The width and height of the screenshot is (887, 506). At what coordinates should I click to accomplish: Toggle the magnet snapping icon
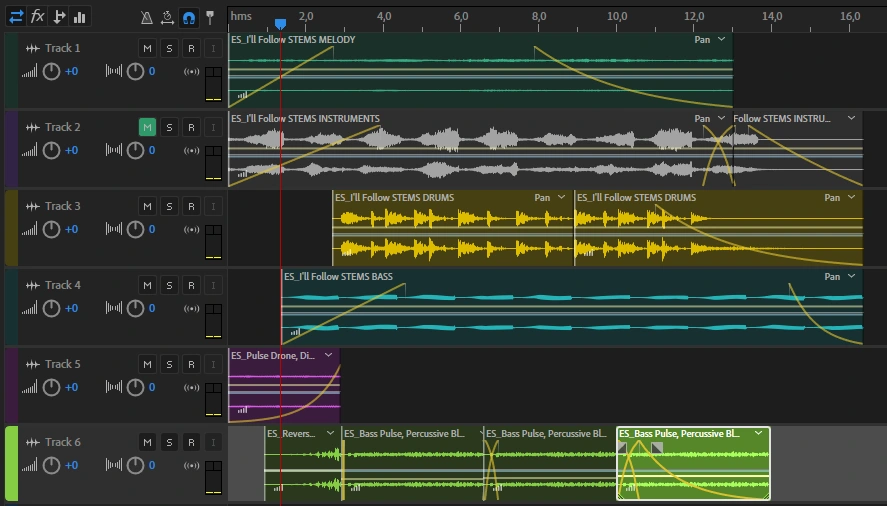click(x=188, y=17)
